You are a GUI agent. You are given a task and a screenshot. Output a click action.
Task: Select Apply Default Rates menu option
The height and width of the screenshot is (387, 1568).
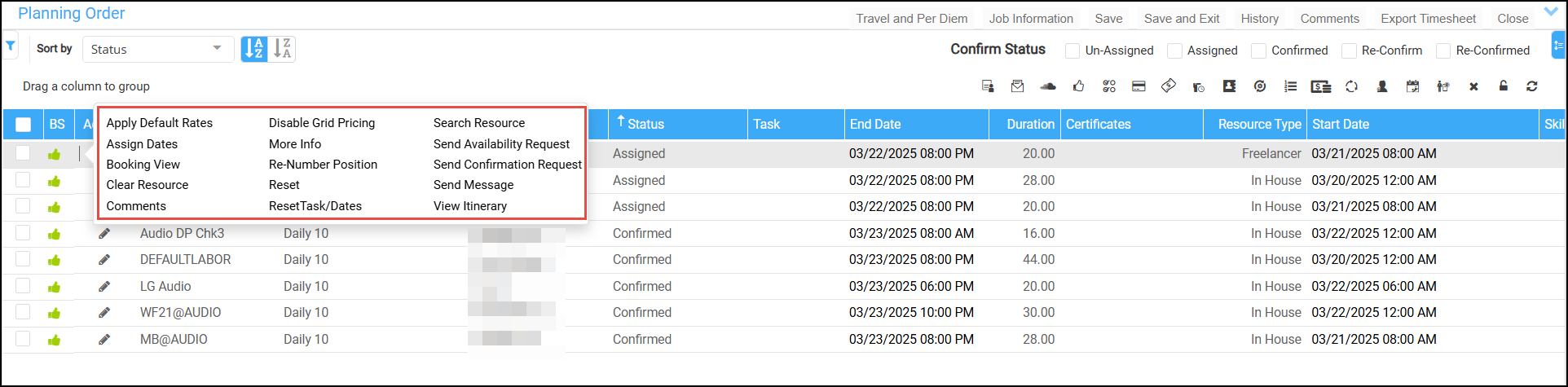(x=159, y=123)
